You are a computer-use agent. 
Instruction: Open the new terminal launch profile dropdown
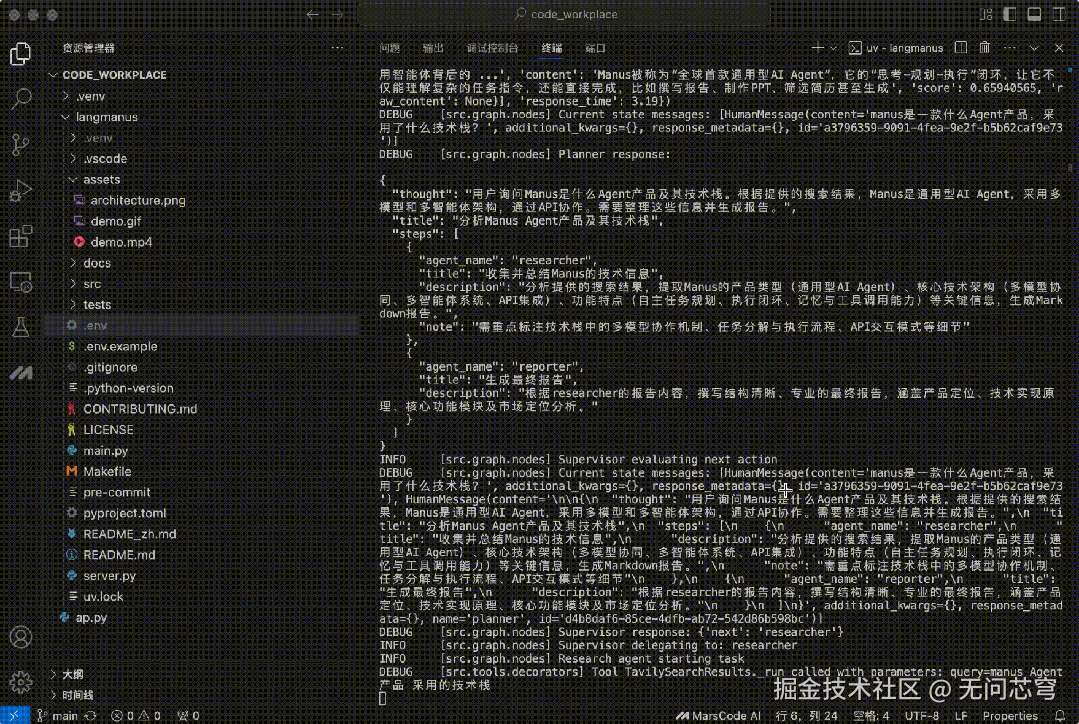click(x=833, y=48)
